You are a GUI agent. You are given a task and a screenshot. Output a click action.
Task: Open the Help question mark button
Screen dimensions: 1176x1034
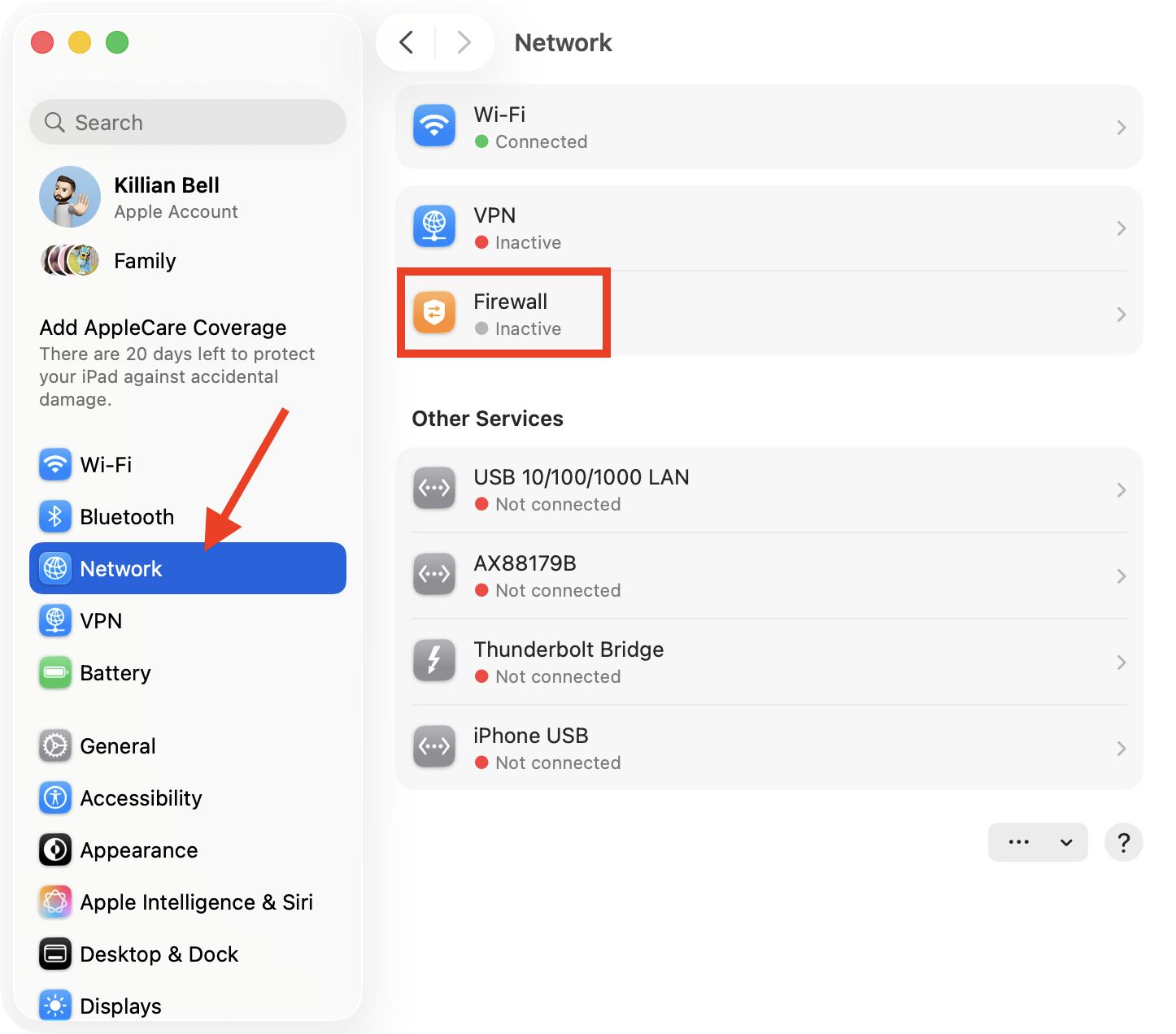pyautogui.click(x=1124, y=842)
